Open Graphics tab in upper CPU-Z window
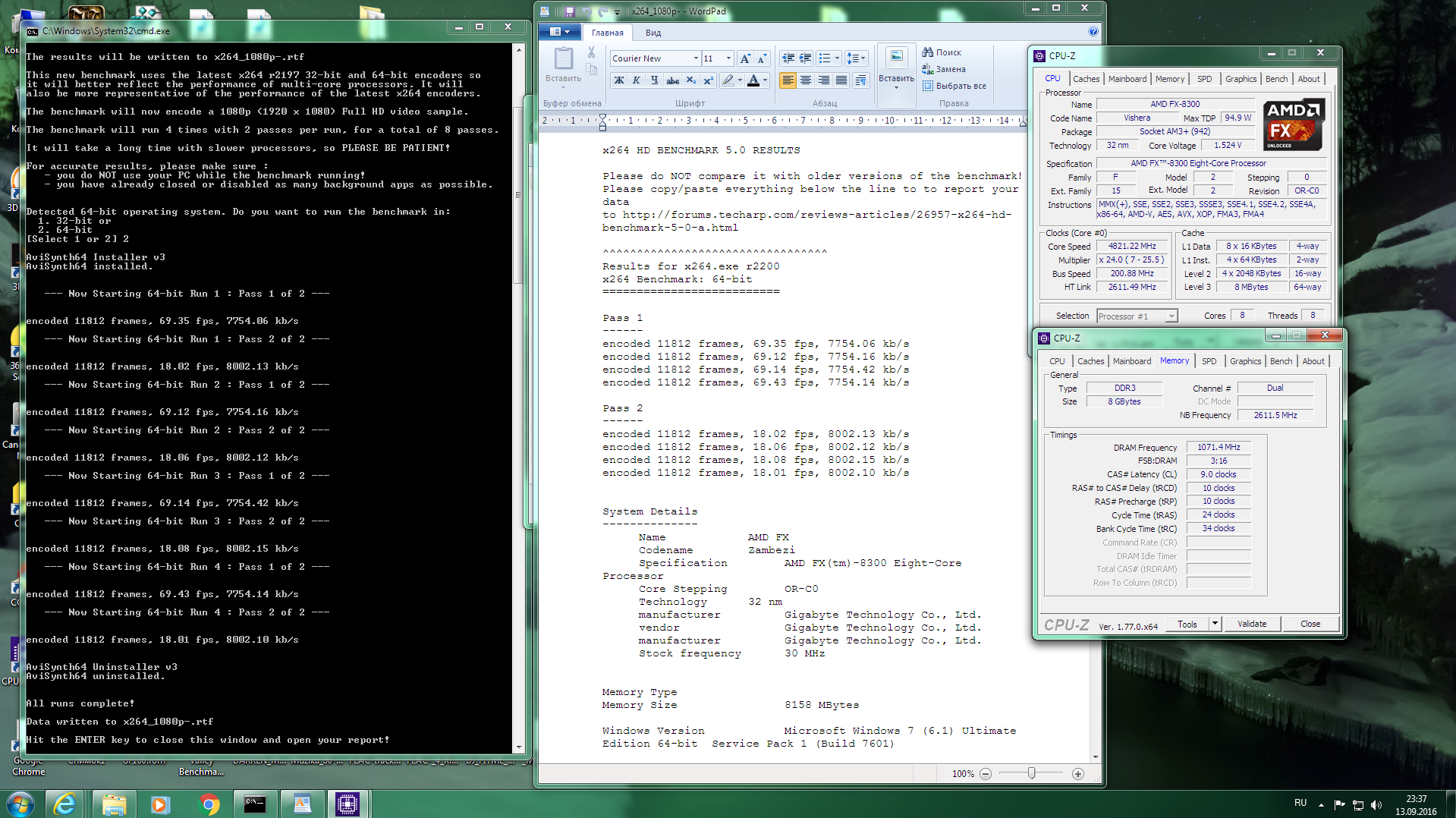1456x818 pixels. (1241, 79)
